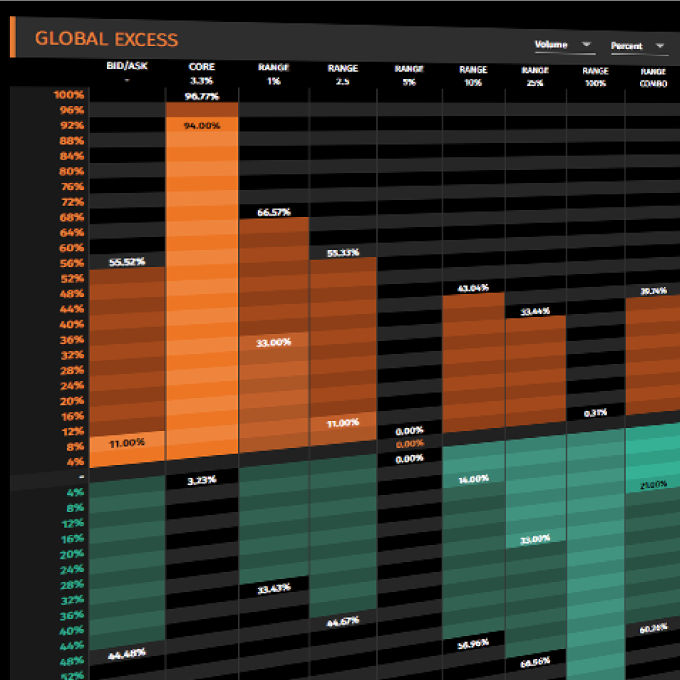Select the RANGE COMBO column header
The height and width of the screenshot is (680, 680).
pyautogui.click(x=653, y=78)
